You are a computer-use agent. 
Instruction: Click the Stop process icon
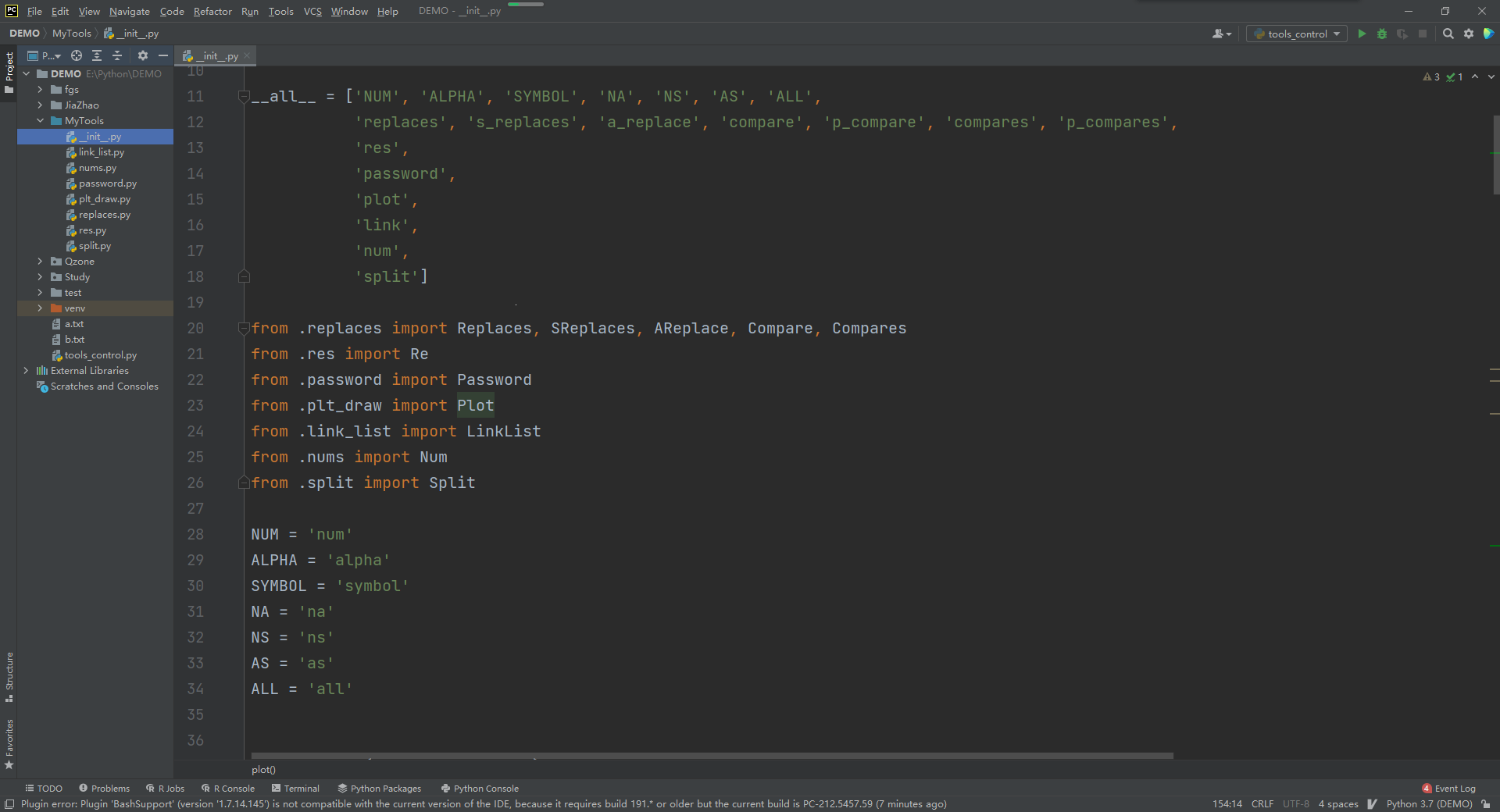tap(1423, 34)
